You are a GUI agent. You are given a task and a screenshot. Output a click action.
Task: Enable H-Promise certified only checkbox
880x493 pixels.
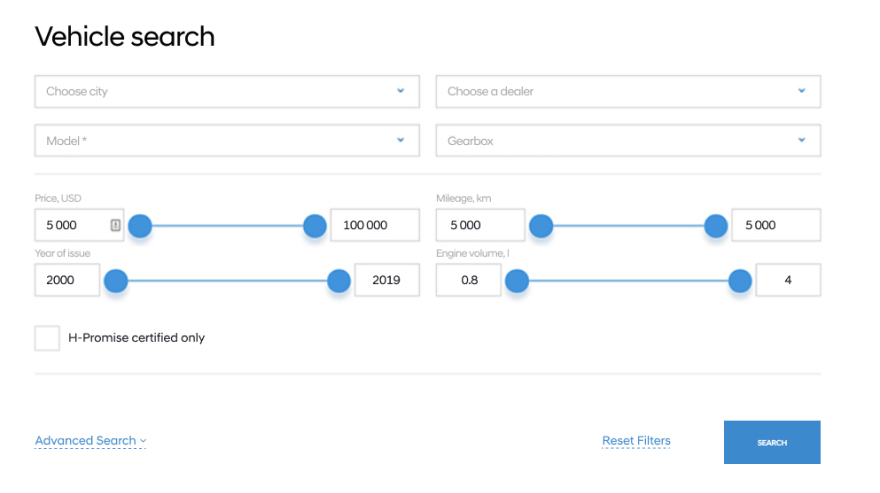pyautogui.click(x=47, y=338)
